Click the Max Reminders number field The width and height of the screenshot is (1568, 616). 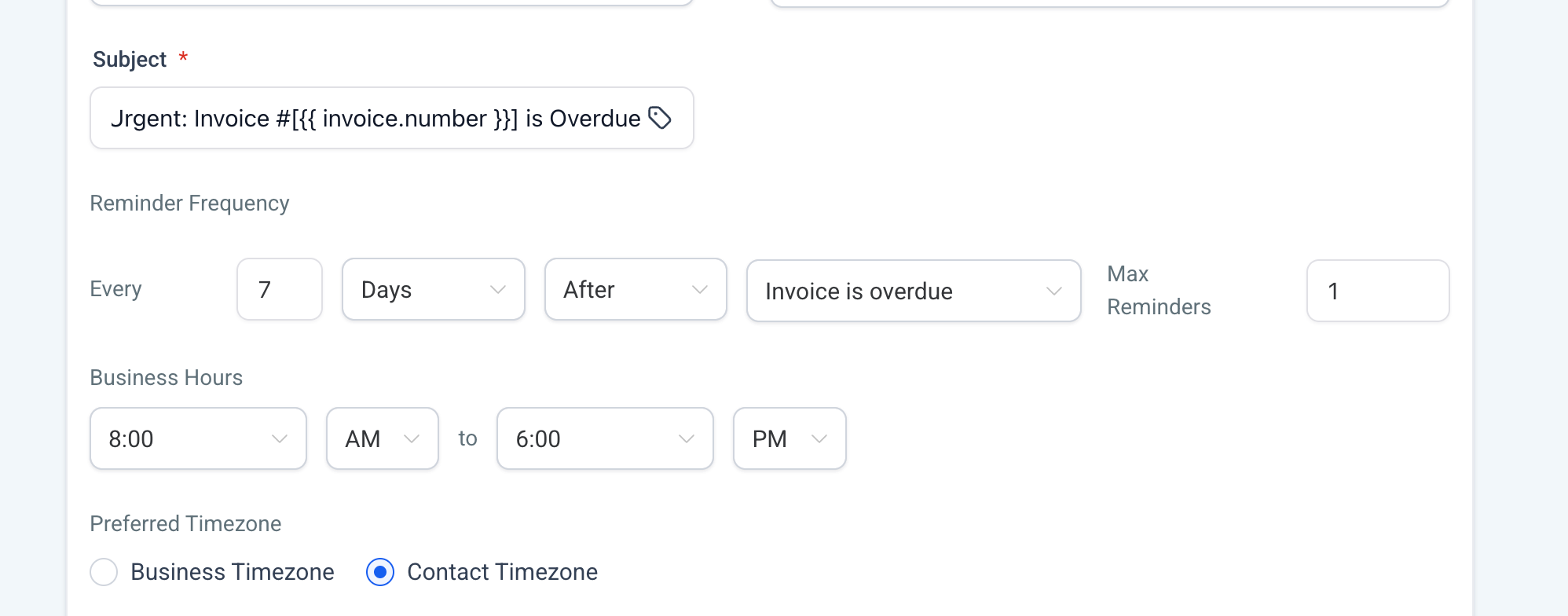[x=1377, y=291]
